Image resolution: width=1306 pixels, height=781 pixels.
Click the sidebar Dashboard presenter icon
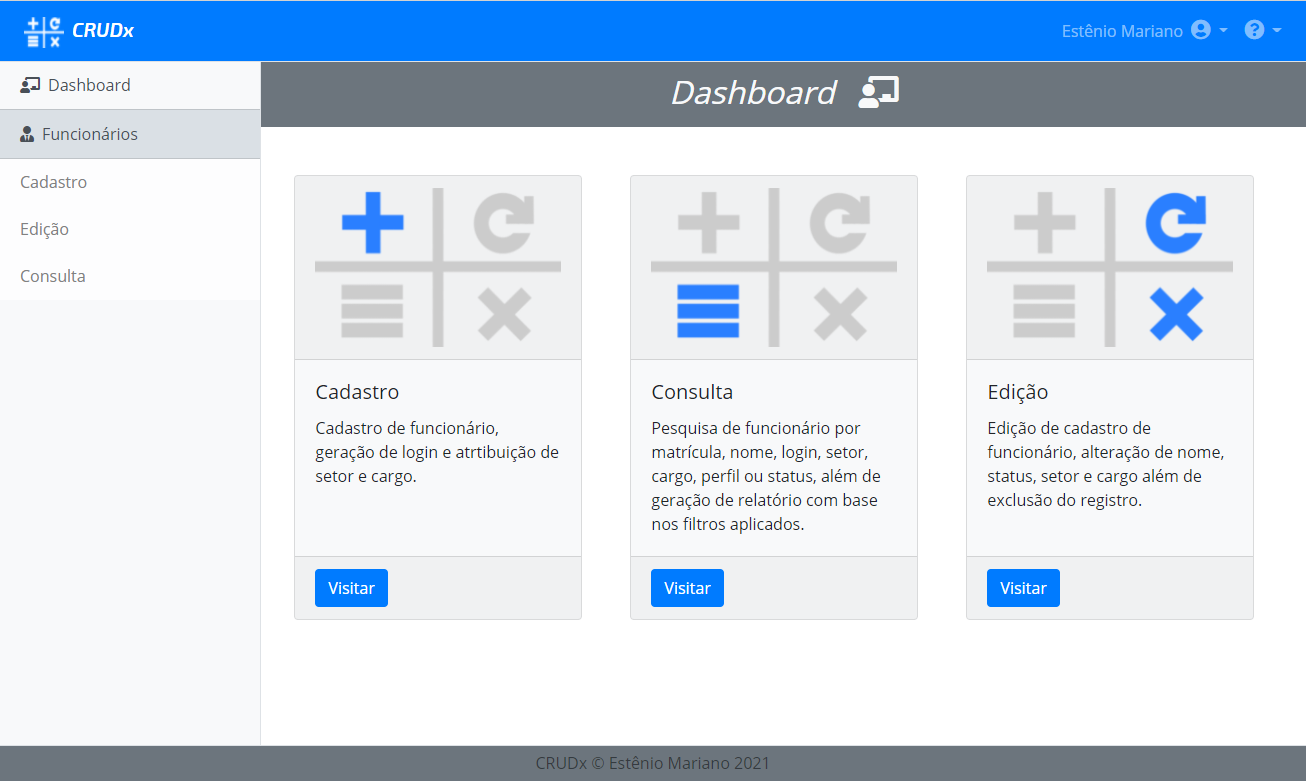[30, 85]
